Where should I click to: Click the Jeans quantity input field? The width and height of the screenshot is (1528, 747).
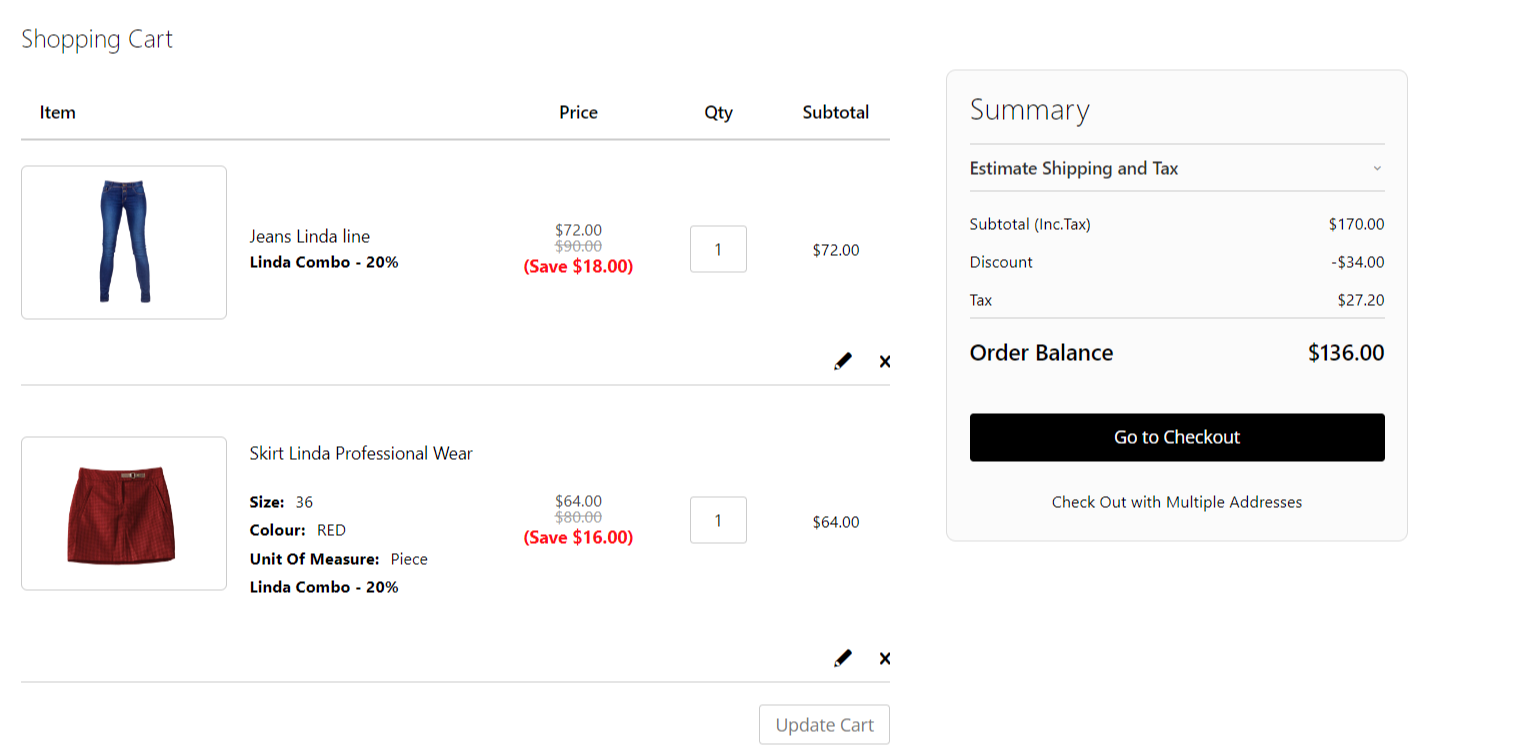[x=718, y=249]
